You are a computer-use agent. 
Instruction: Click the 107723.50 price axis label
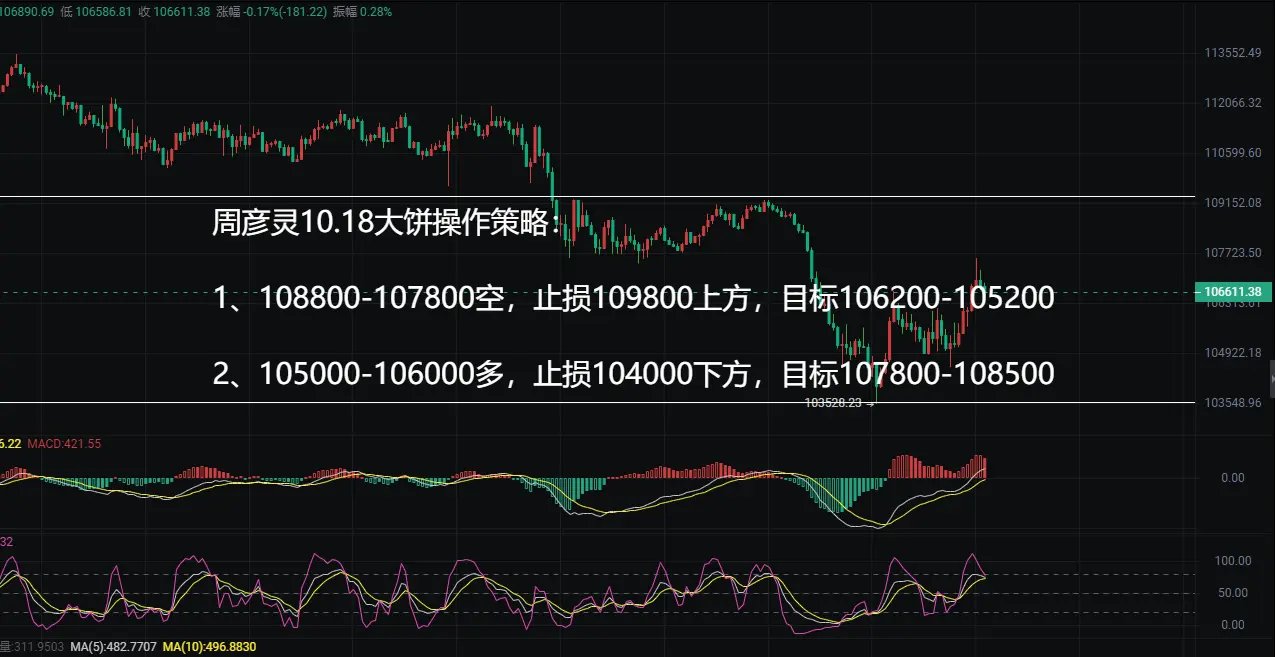pos(1234,253)
